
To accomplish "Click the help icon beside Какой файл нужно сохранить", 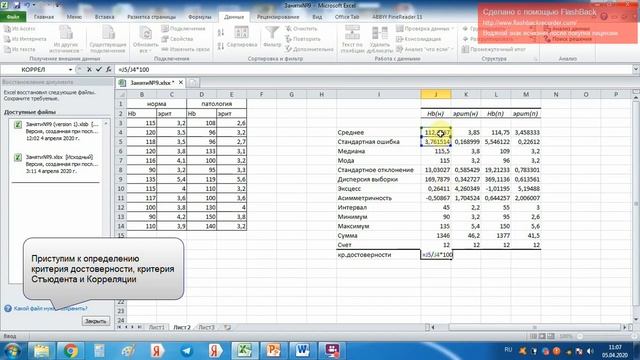I will pos(8,309).
